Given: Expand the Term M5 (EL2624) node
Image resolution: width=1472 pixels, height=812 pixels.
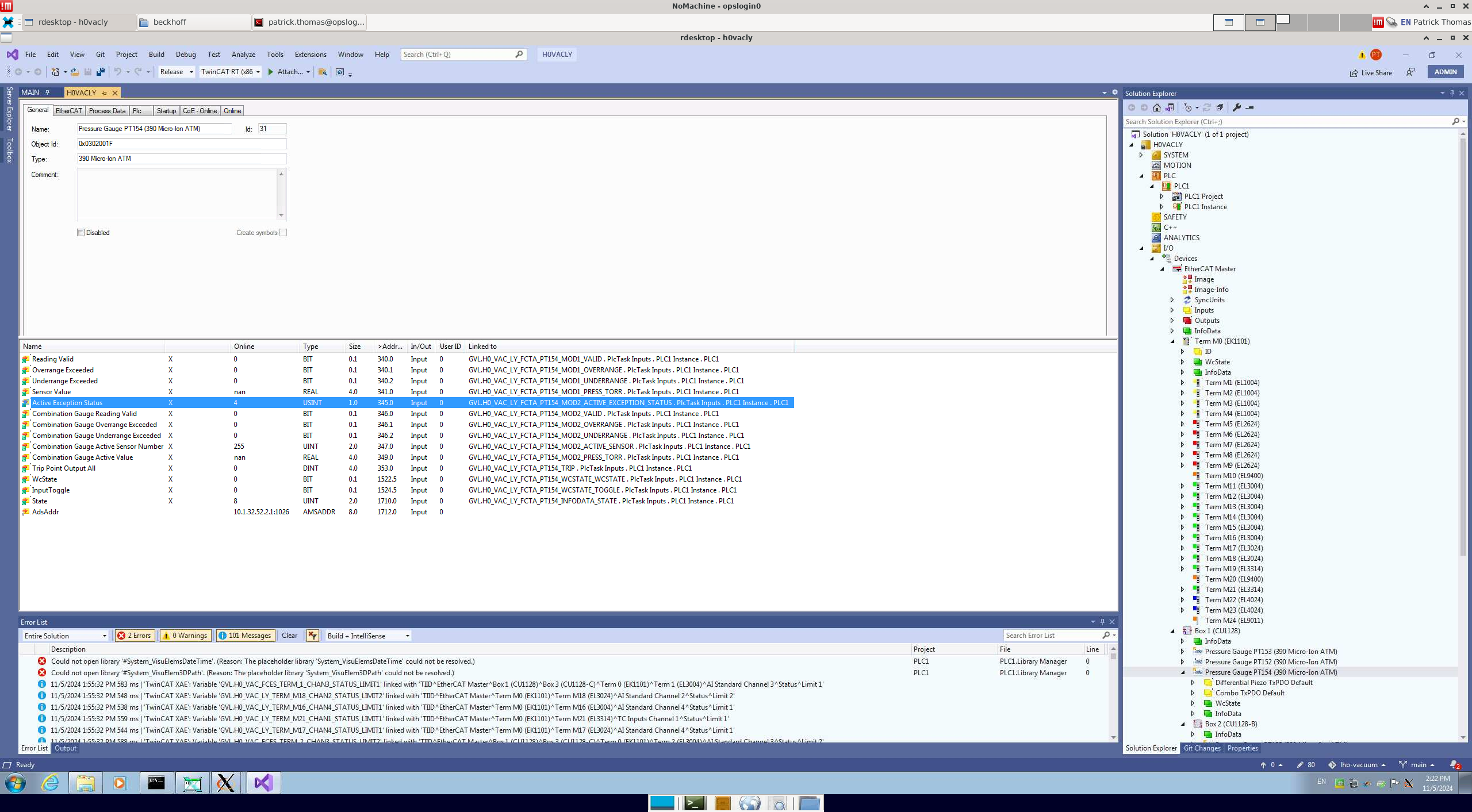Looking at the screenshot, I should tap(1183, 424).
